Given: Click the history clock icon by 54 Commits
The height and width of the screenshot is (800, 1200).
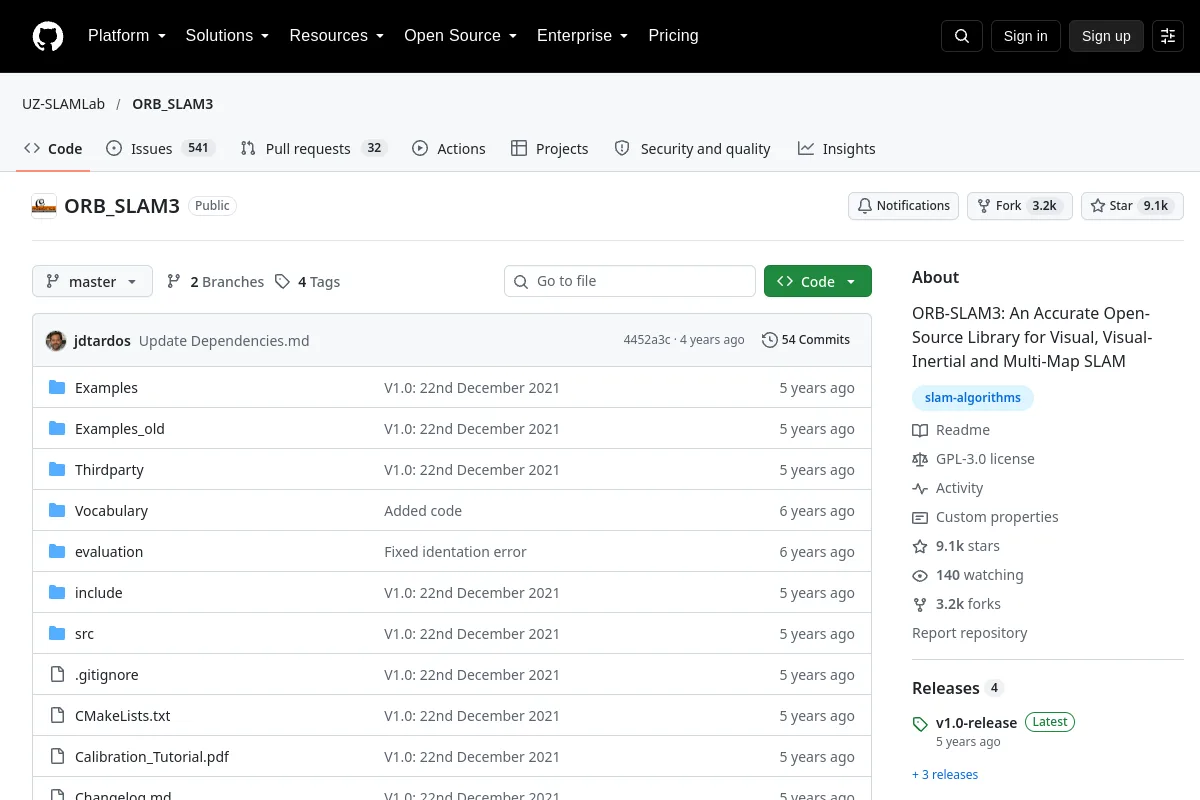Looking at the screenshot, I should (769, 340).
